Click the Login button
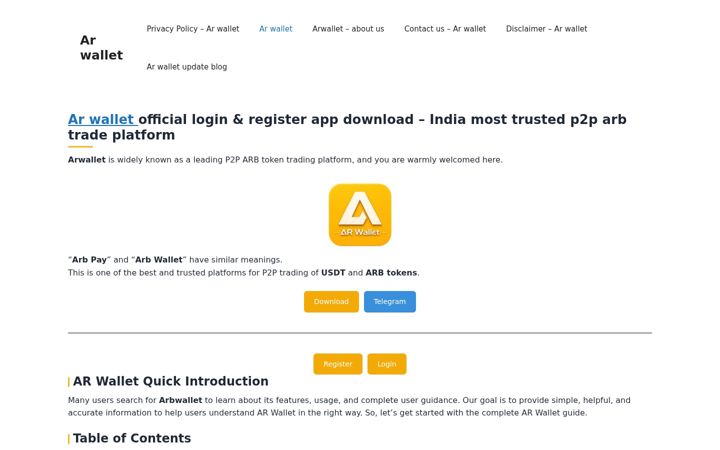Image resolution: width=720 pixels, height=450 pixels. [x=387, y=364]
